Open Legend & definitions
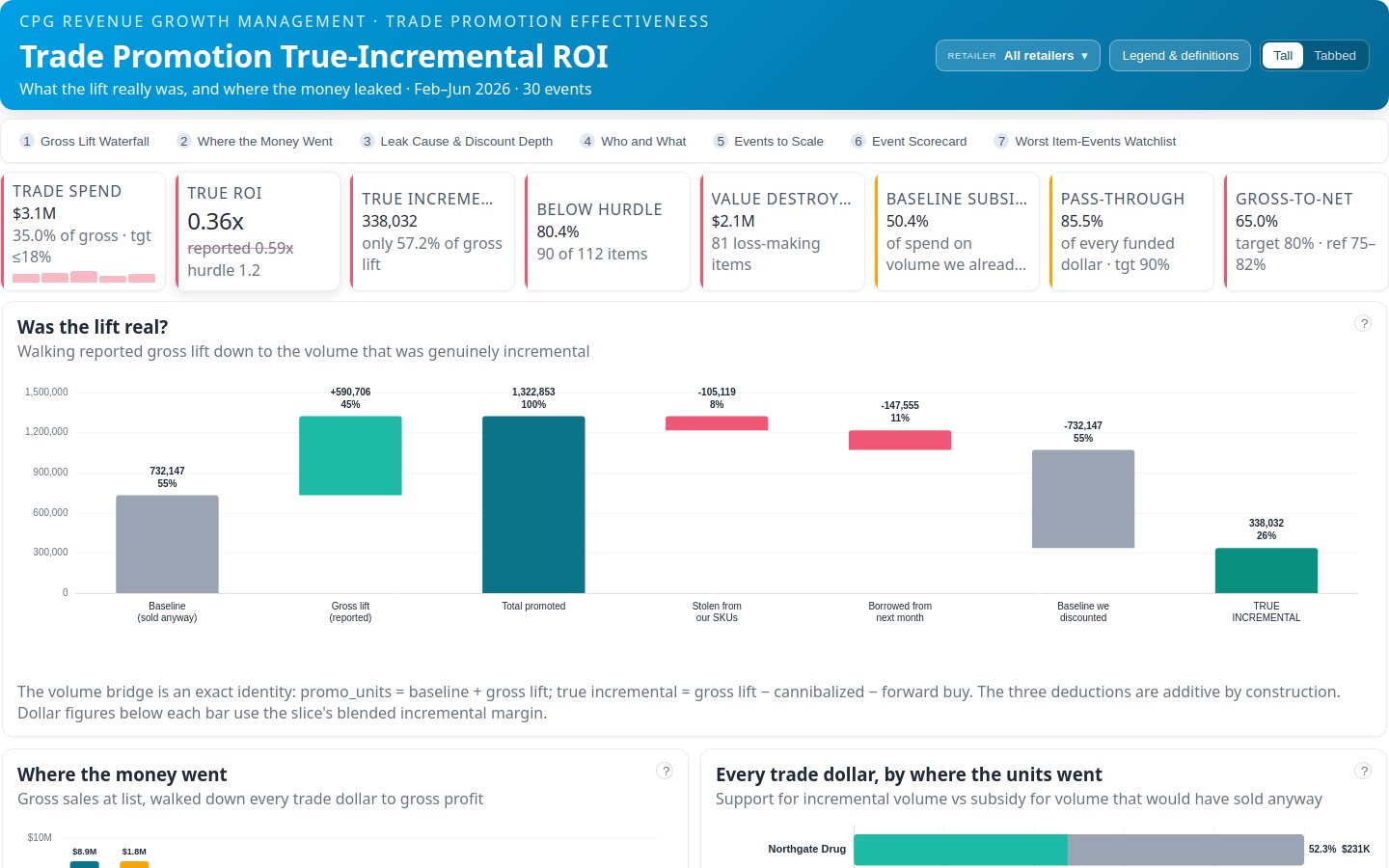 pyautogui.click(x=1180, y=56)
